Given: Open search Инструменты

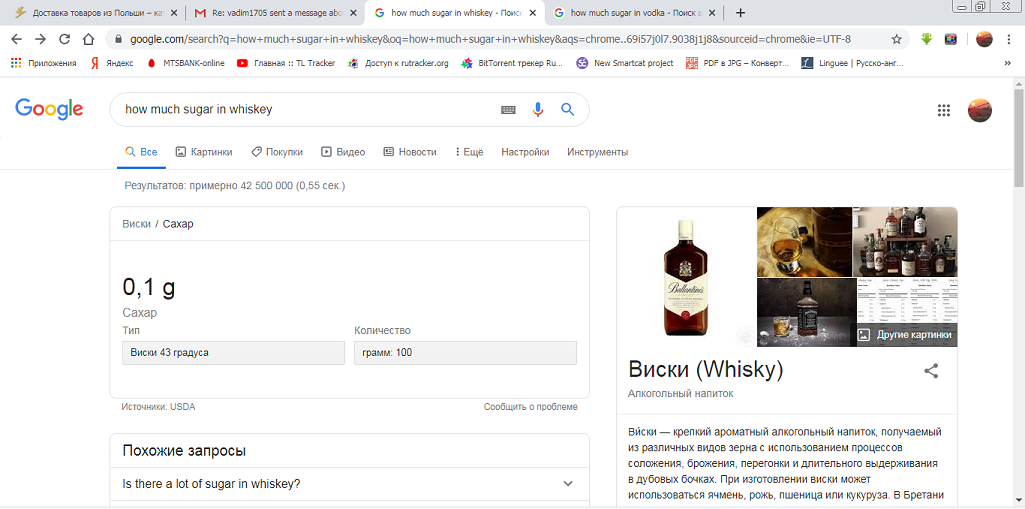Looking at the screenshot, I should (597, 152).
